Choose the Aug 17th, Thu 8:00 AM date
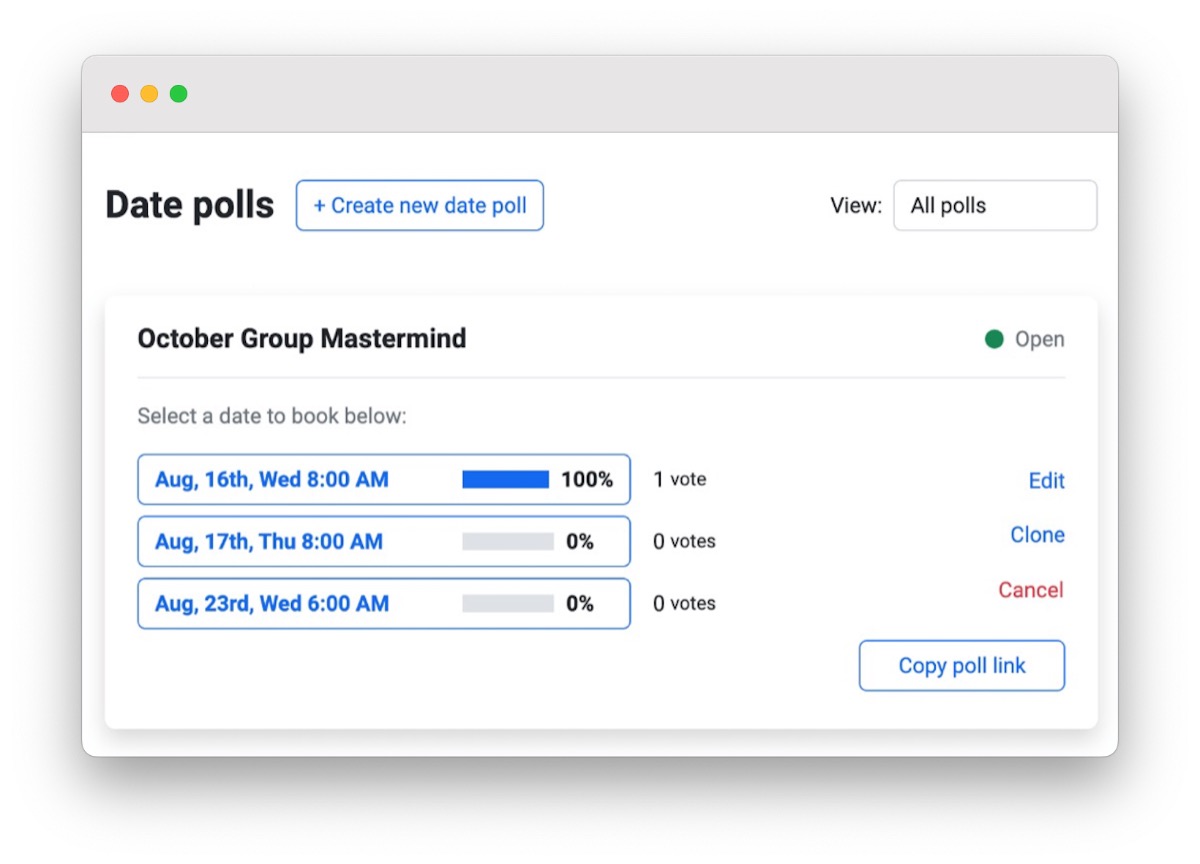 [x=269, y=542]
